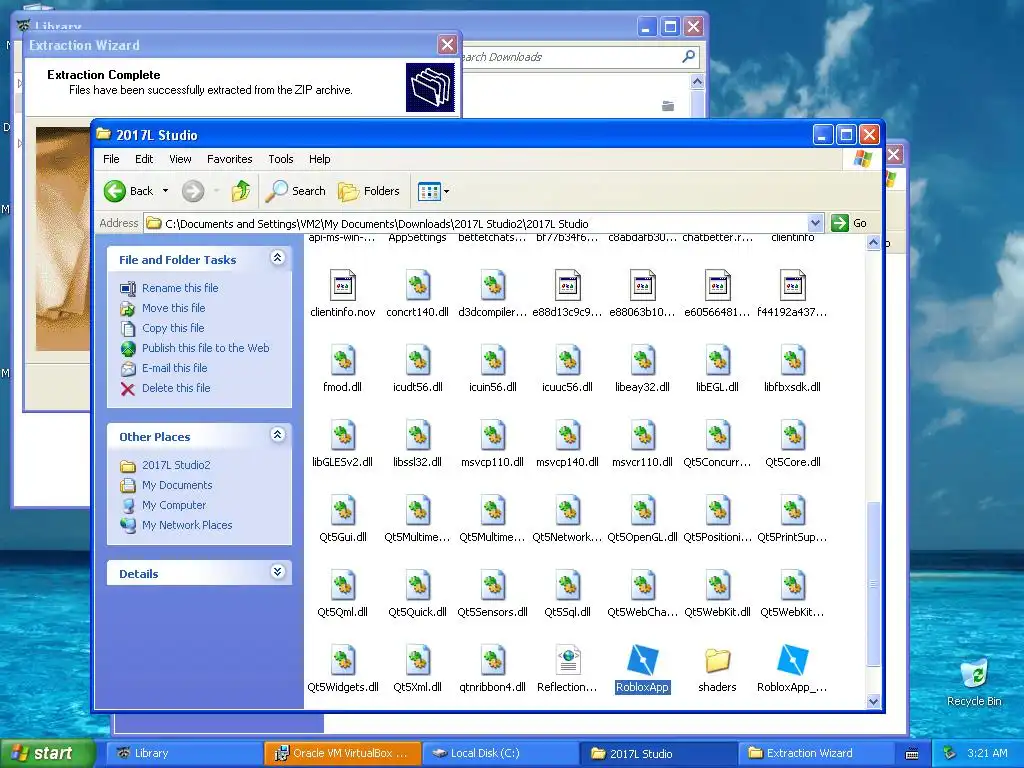Screen dimensions: 1024x768
Task: Select Qt5Widgets.dll file
Action: 343,660
